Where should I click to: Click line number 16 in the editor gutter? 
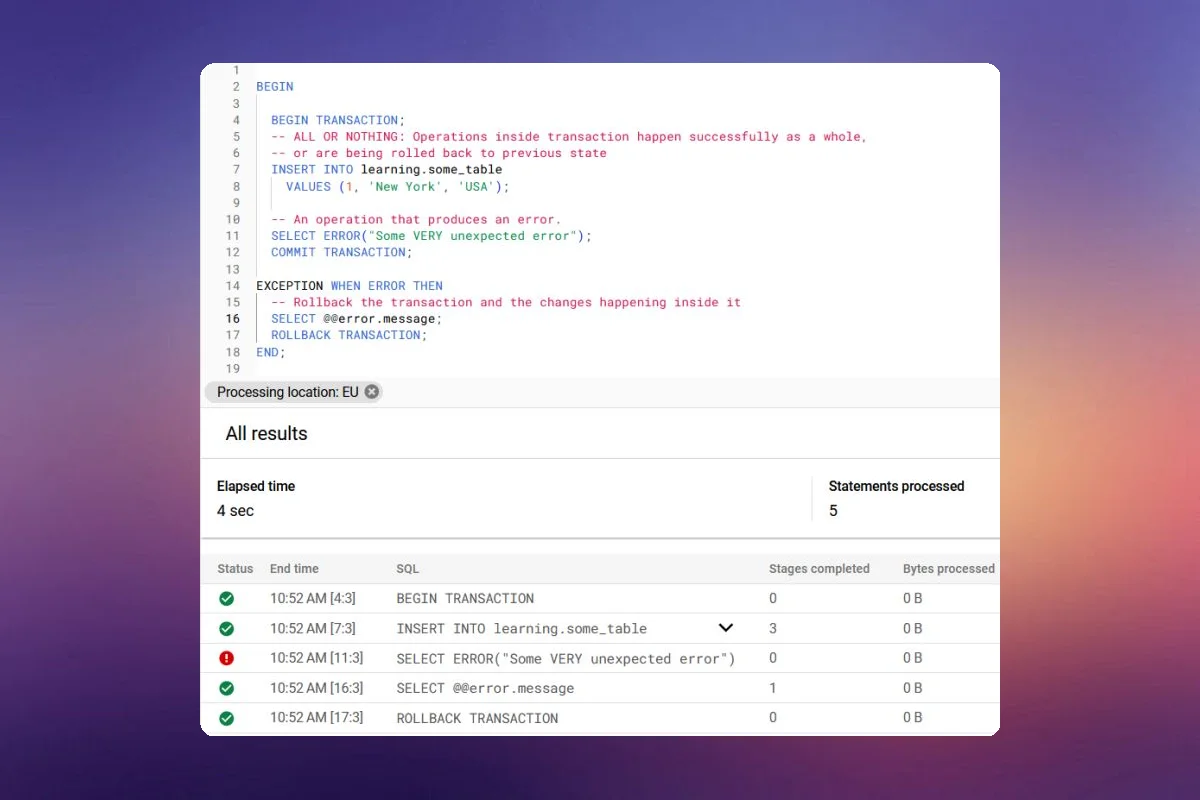click(233, 318)
